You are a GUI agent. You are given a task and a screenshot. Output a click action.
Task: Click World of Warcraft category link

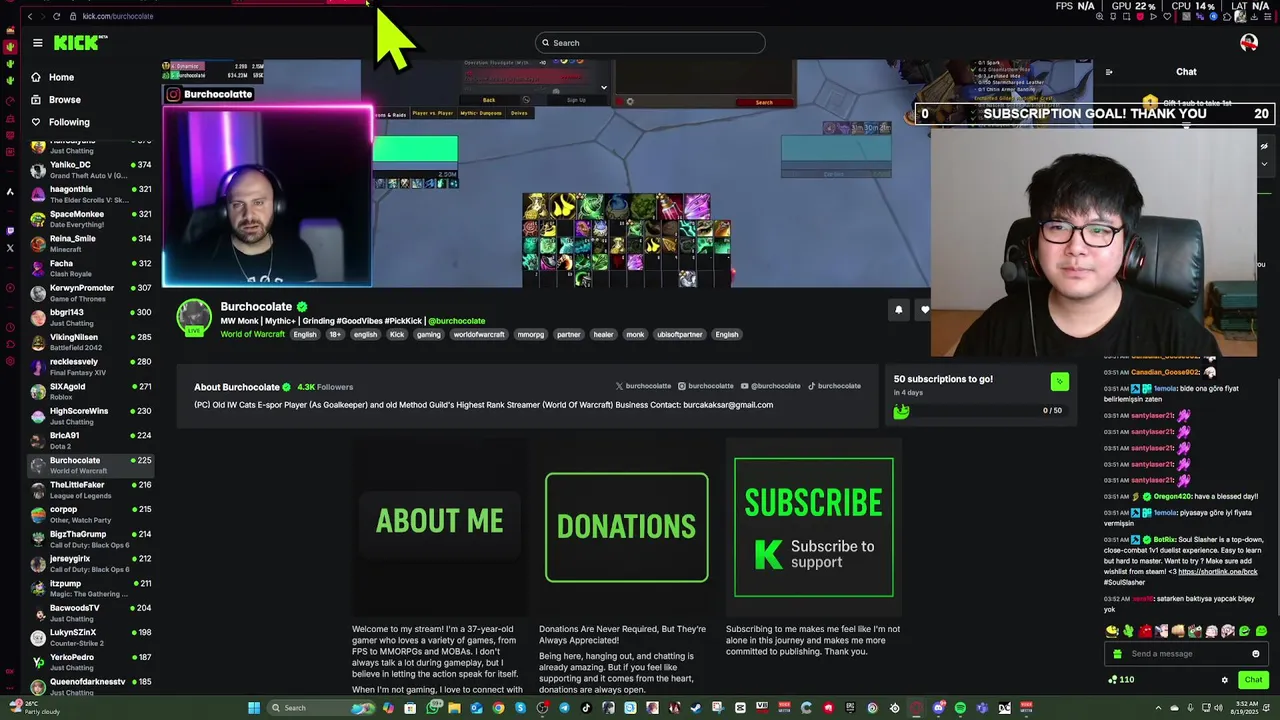coord(252,334)
